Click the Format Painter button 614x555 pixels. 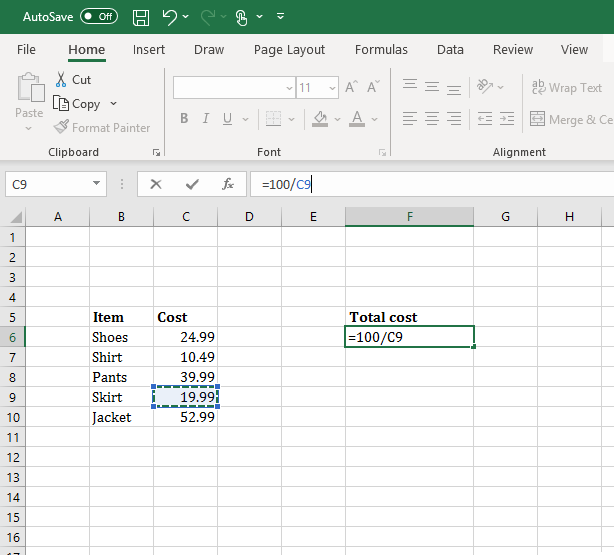[102, 128]
